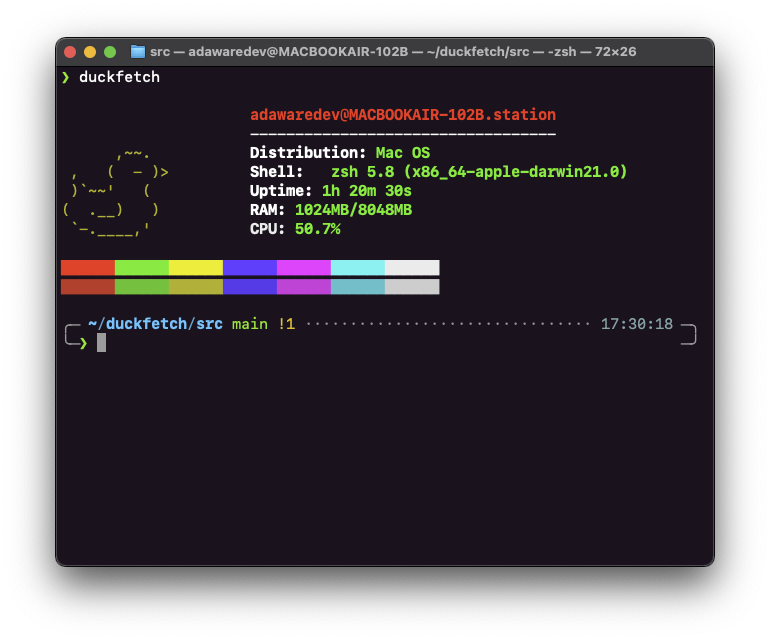Click the green prompt arrow beside cursor
The height and width of the screenshot is (640, 770).
(x=83, y=343)
